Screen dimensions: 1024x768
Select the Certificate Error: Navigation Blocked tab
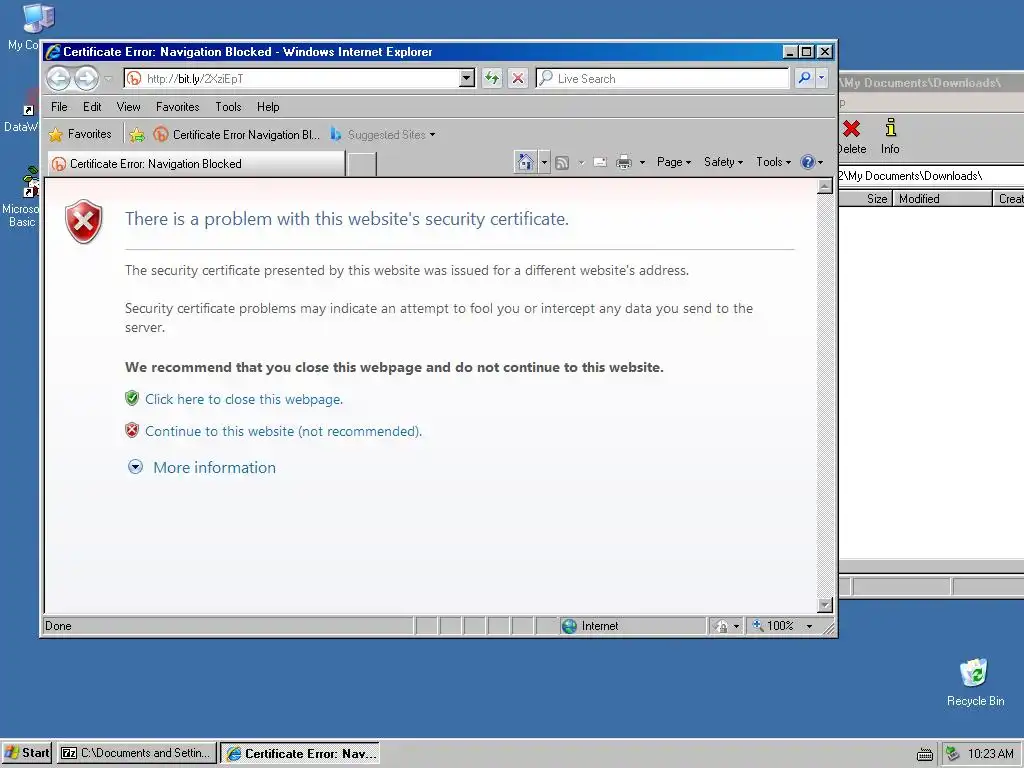tap(196, 164)
